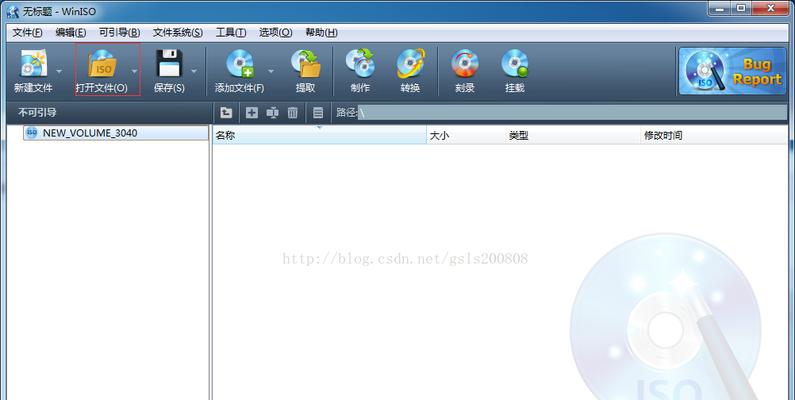Click the New File (新建文件) toolbar icon
This screenshot has width=795, height=400.
(x=33, y=63)
